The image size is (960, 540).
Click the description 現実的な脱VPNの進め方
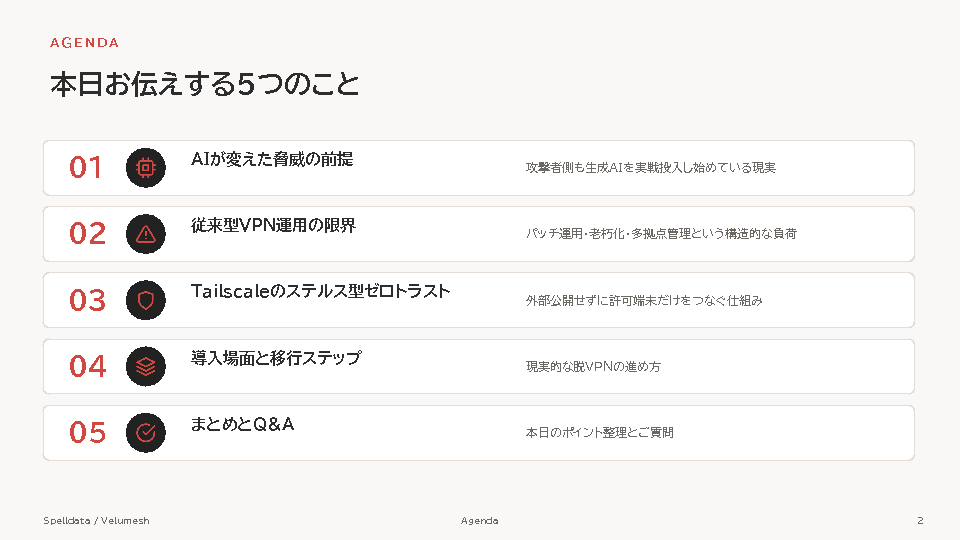[x=593, y=366]
